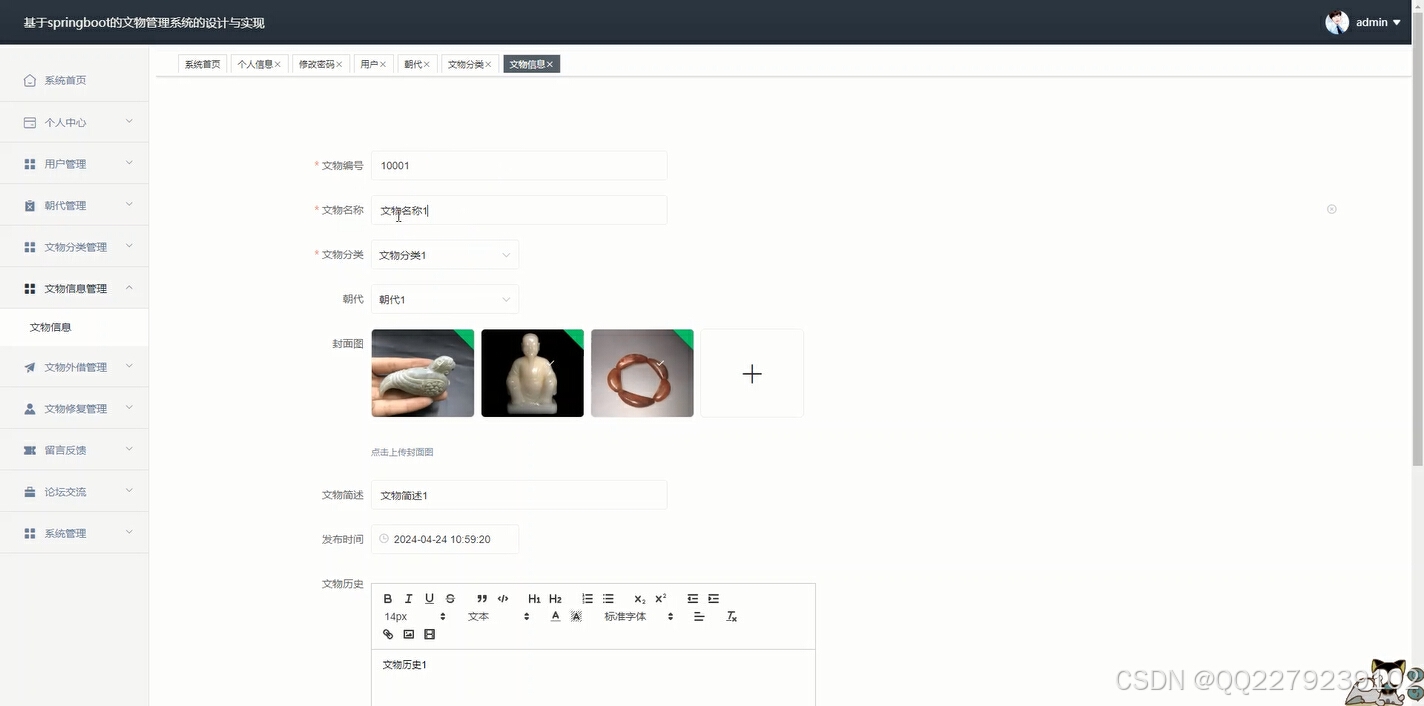Switch to the 用户 tab
Screen dimensions: 1424x706
369,63
